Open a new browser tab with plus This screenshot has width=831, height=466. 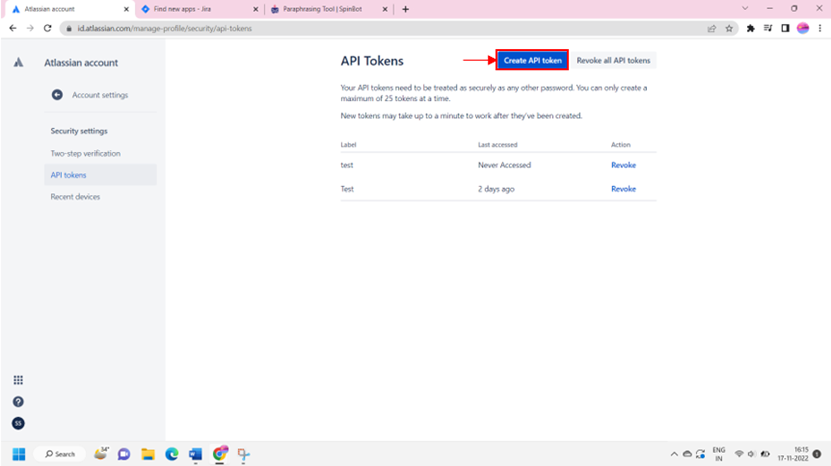tap(405, 9)
